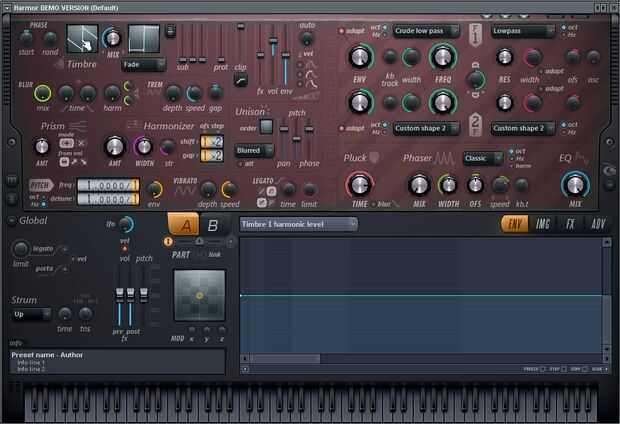
Task: Open the ENV editor tab
Action: 514,224
